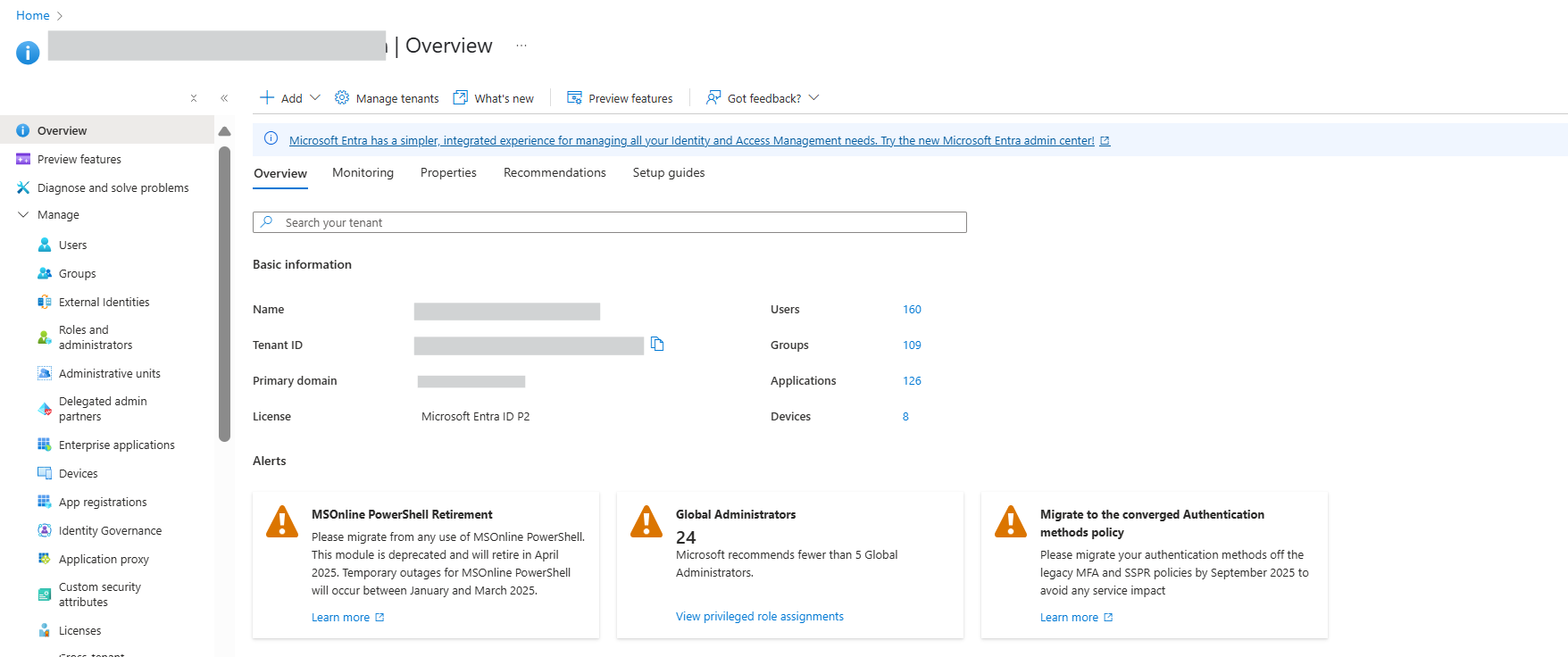The height and width of the screenshot is (657, 1568).
Task: Close the sidebar search with X
Action: tap(194, 98)
